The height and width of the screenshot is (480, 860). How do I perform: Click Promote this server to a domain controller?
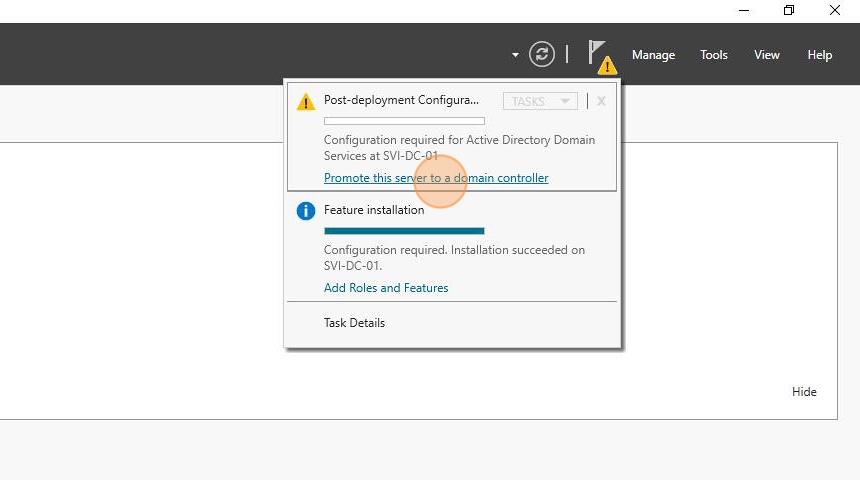click(x=436, y=178)
